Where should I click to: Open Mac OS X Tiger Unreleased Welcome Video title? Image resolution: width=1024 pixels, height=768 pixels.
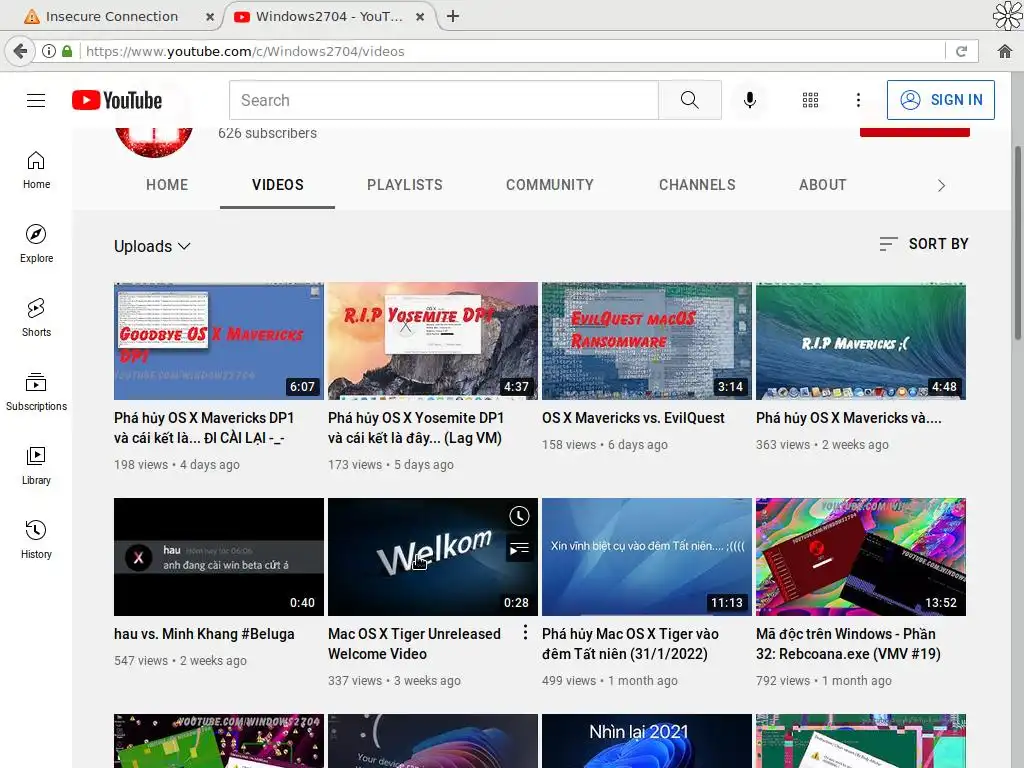coord(414,644)
